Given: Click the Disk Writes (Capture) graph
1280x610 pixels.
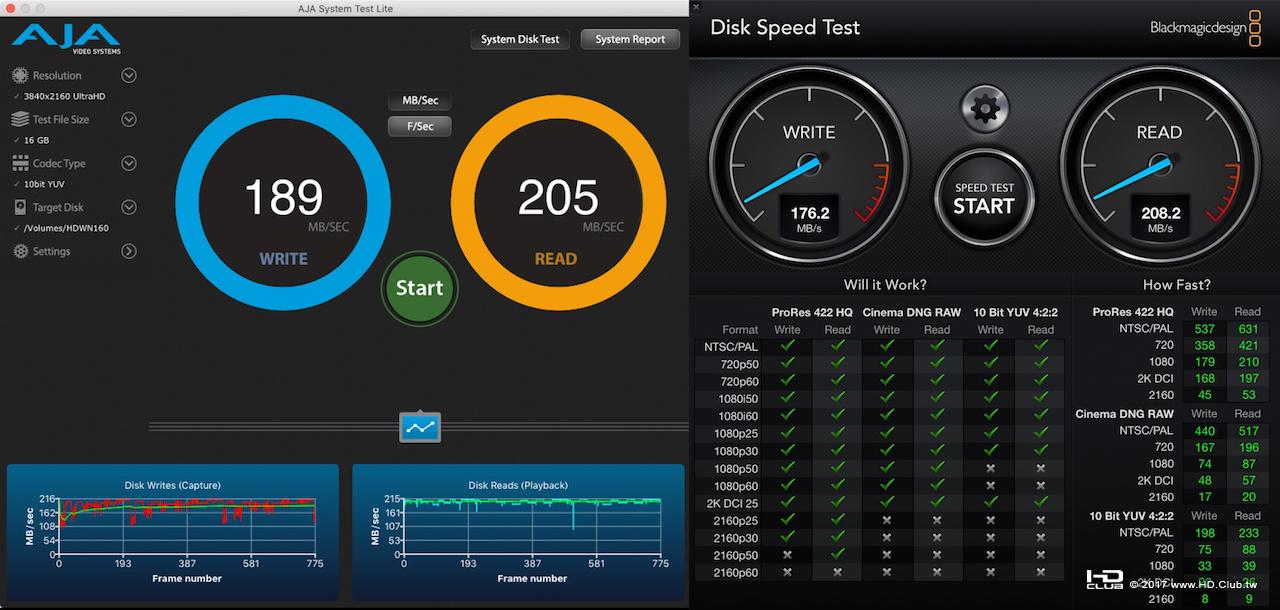Looking at the screenshot, I should pos(173,531).
